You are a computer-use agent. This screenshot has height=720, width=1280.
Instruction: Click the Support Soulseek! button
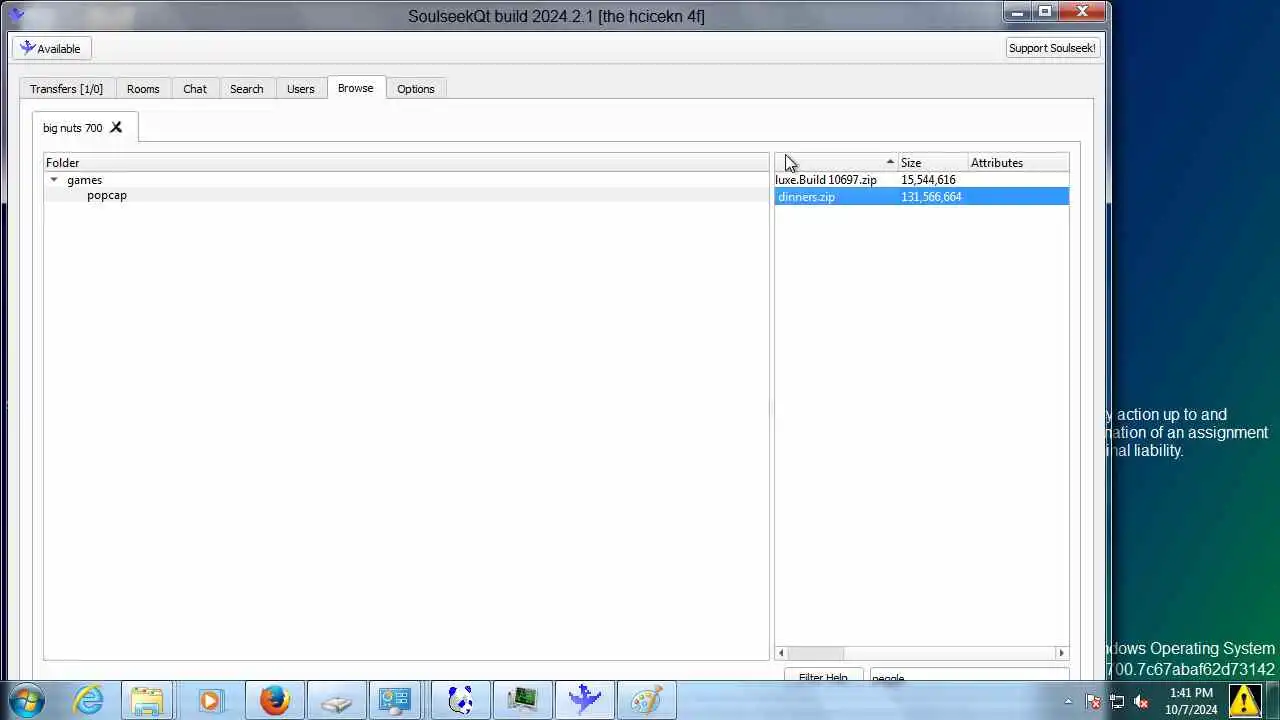click(1052, 48)
